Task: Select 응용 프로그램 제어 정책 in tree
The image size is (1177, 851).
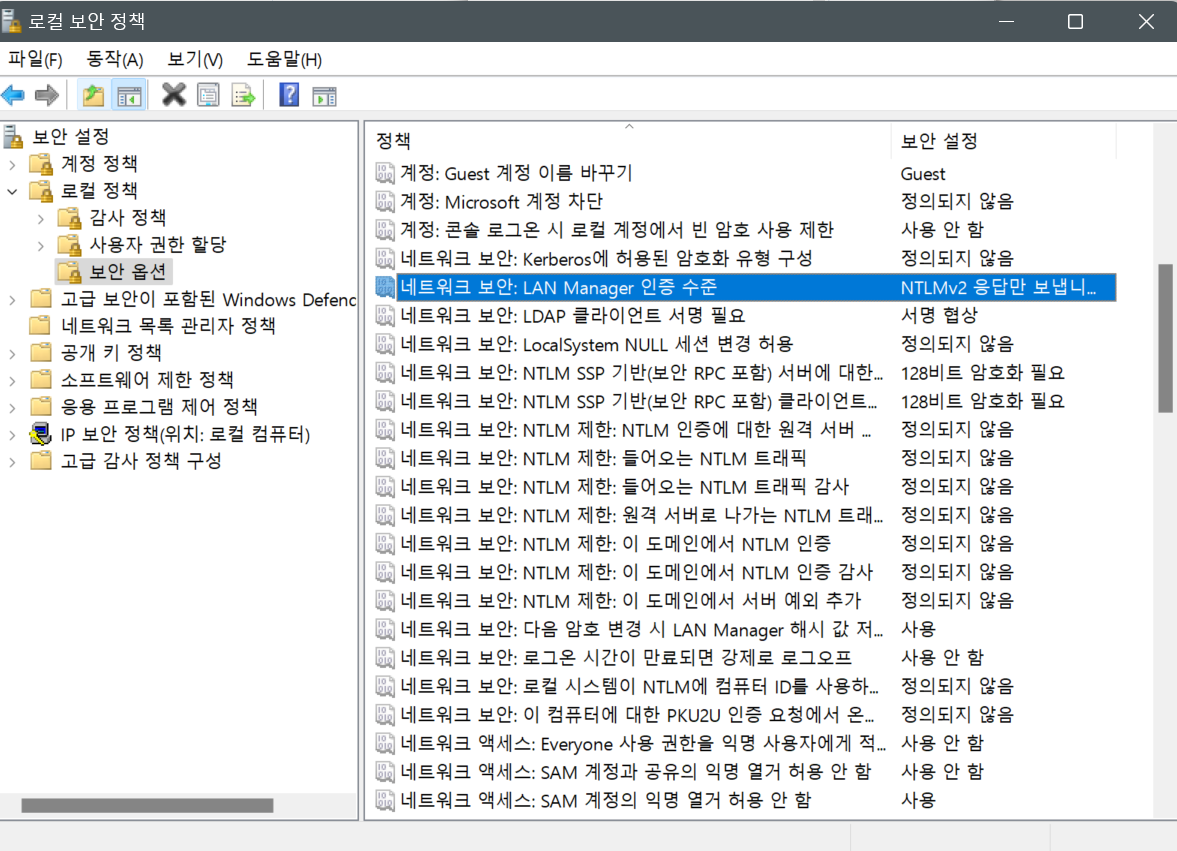Action: click(x=159, y=407)
